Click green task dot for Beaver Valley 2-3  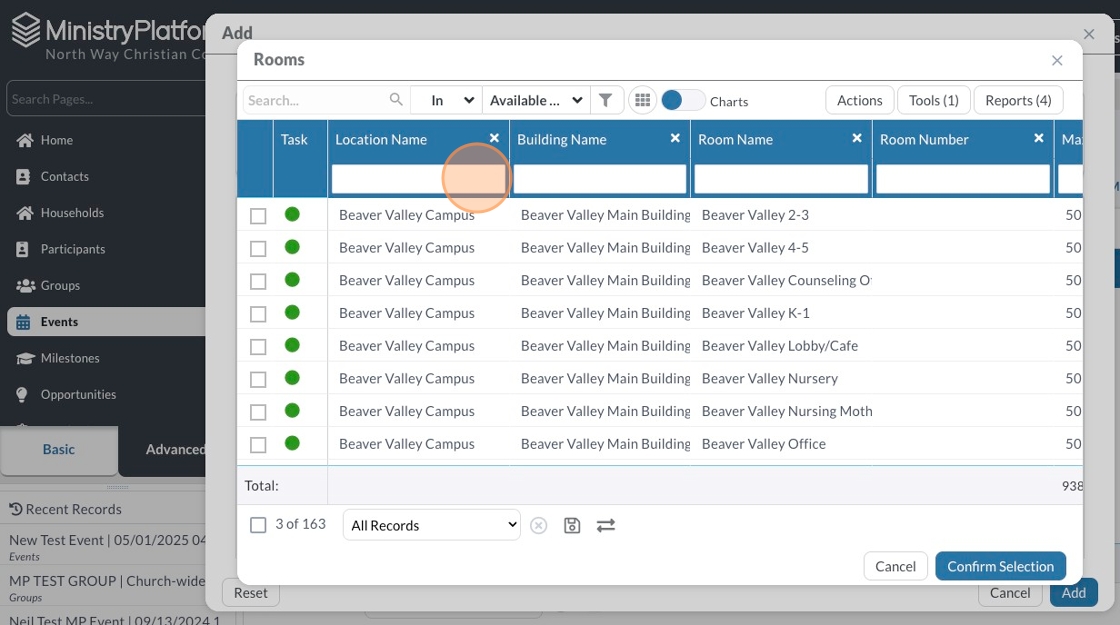pos(292,214)
